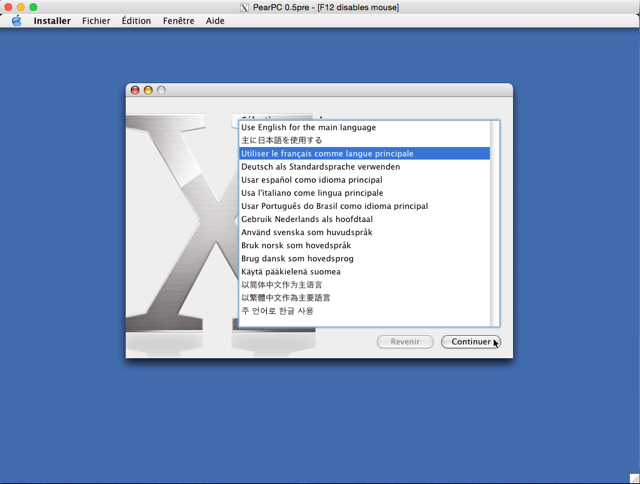This screenshot has width=640, height=484.
Task: Minimize the installer window with the yellow button
Action: [x=148, y=90]
